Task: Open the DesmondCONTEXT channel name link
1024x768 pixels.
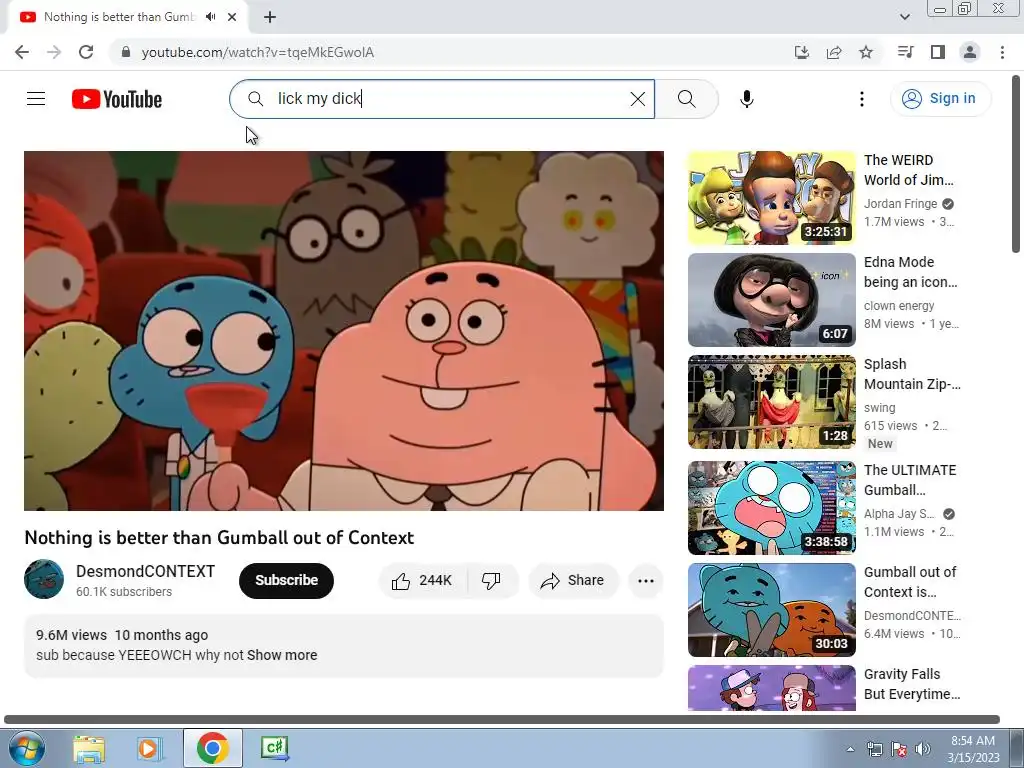Action: tap(145, 571)
